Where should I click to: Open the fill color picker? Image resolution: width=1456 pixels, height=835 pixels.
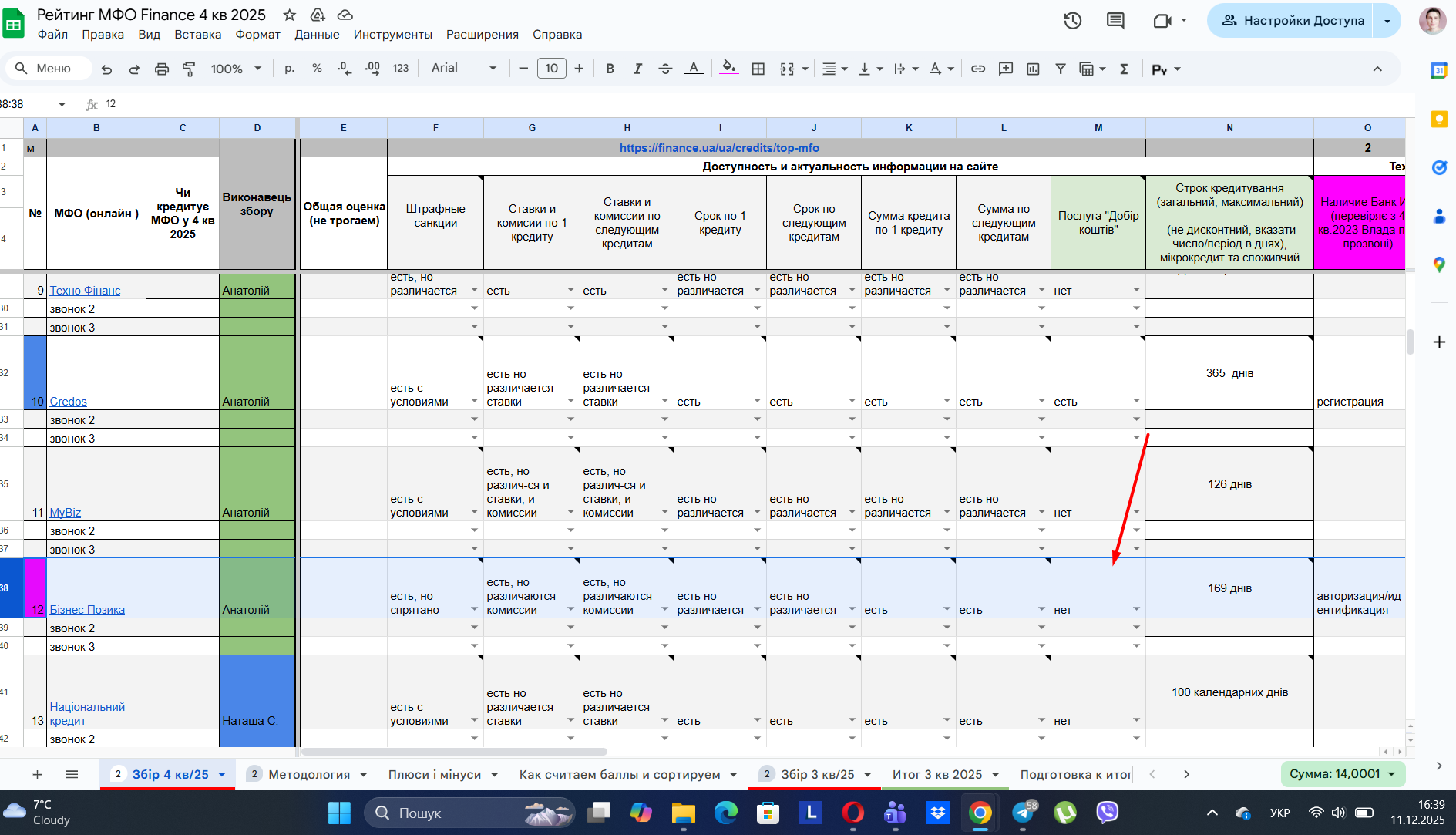728,69
